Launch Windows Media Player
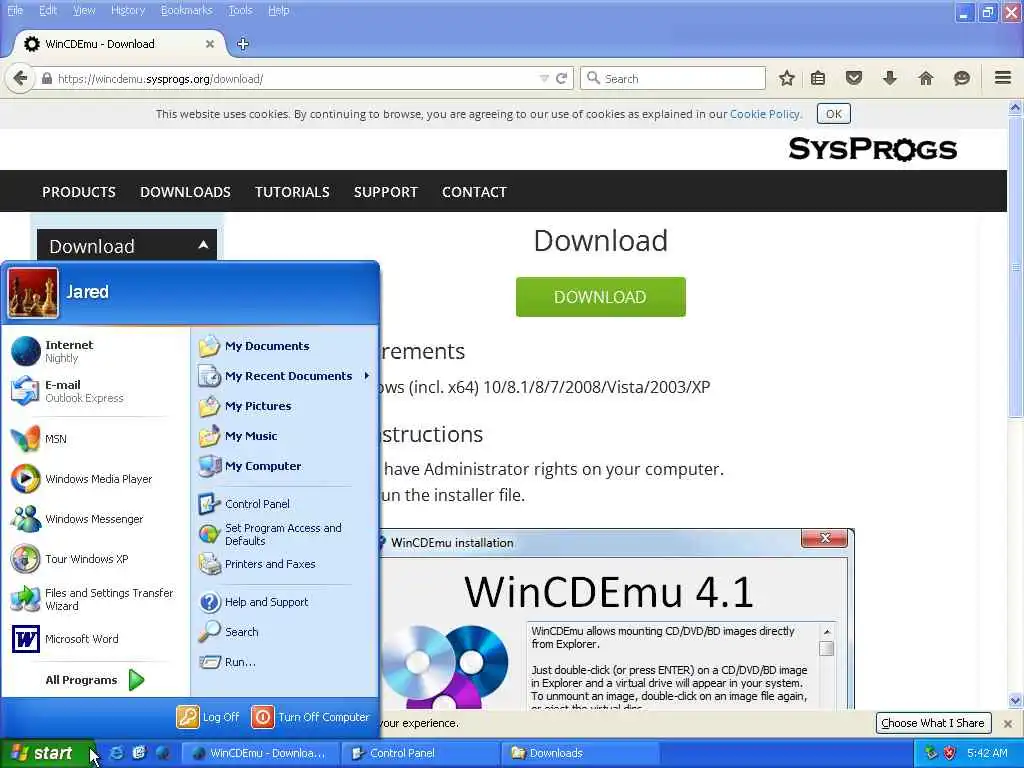This screenshot has height=768, width=1024. pos(95,479)
